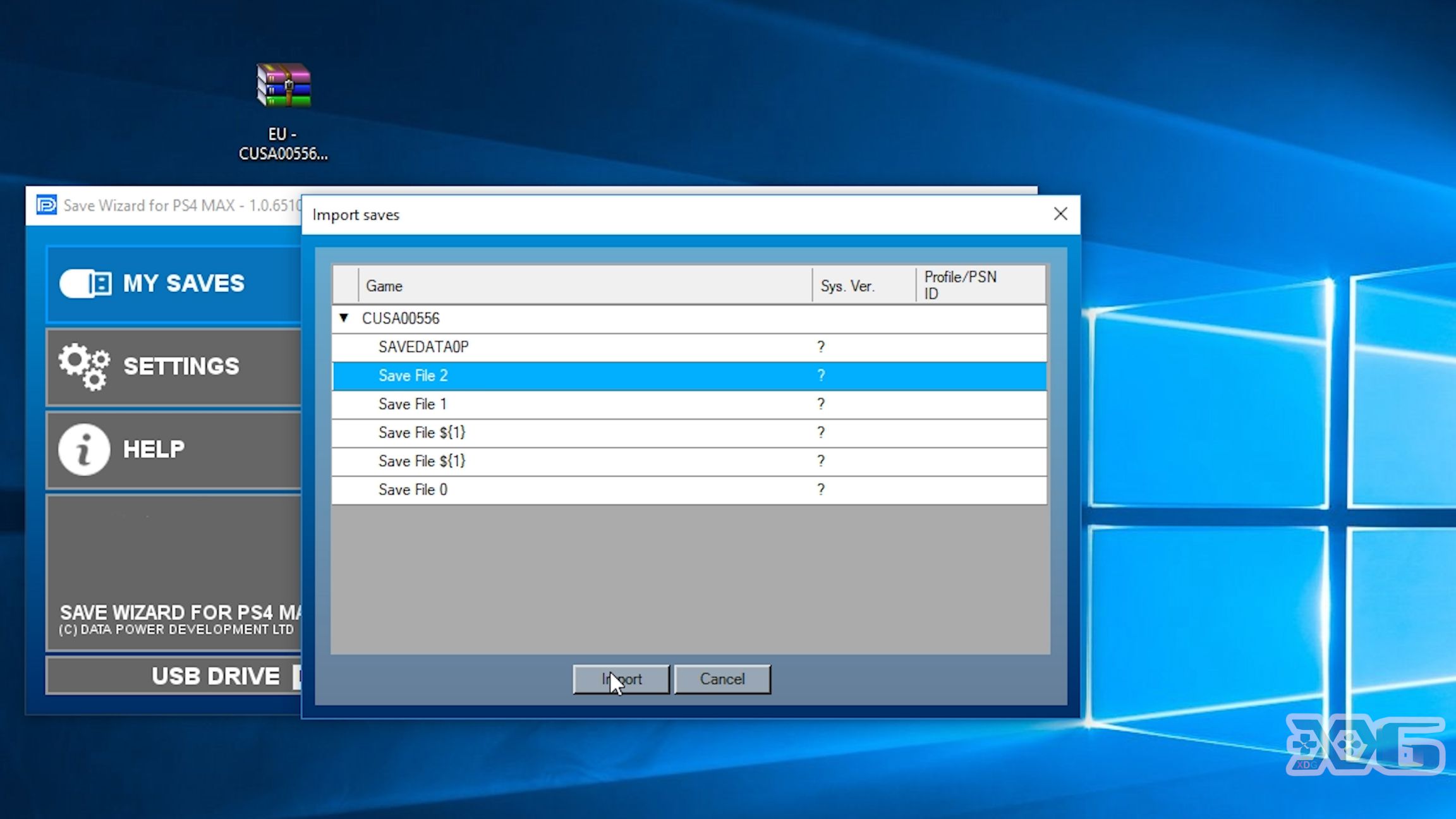
Task: Select the CUSA00556 game row
Action: (689, 318)
